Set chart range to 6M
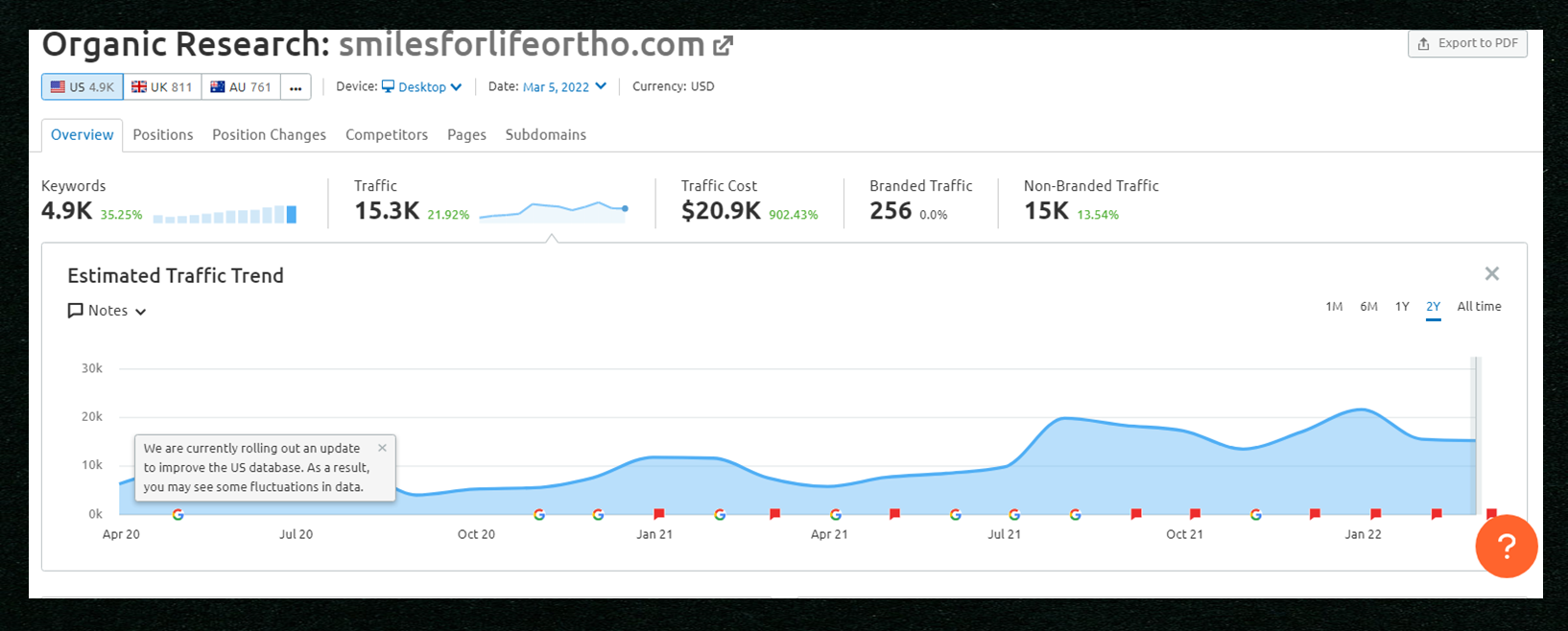The image size is (1568, 631). point(1368,307)
